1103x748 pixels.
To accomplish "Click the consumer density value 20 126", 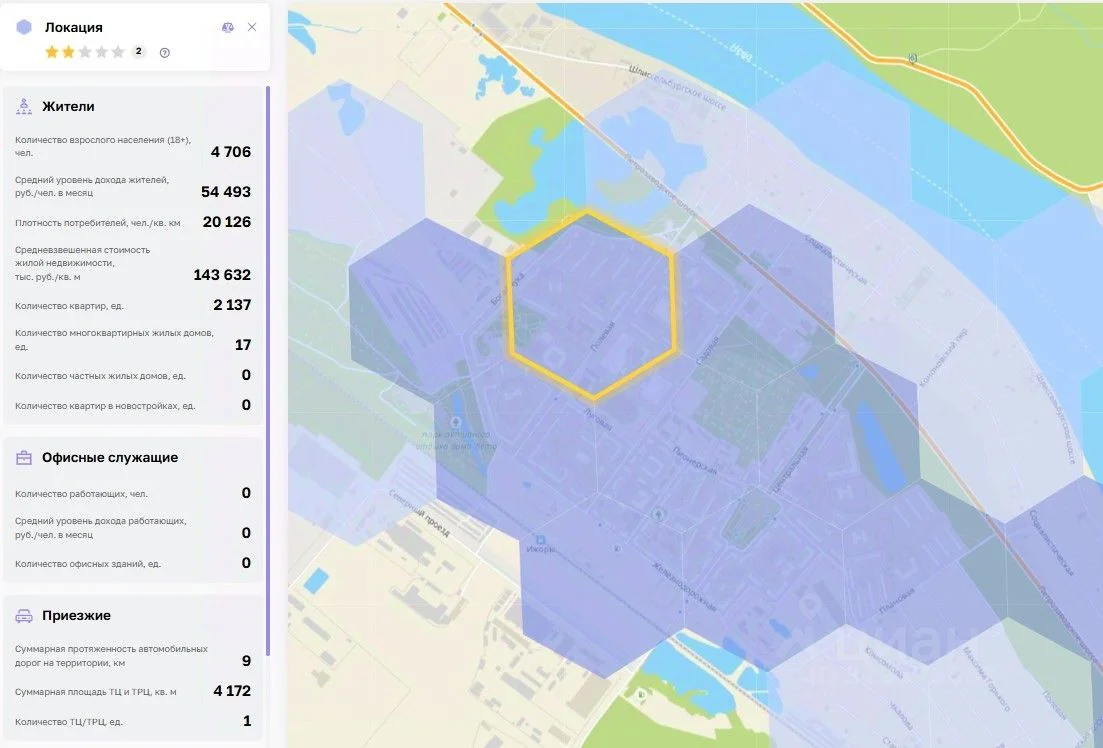I will (x=227, y=222).
